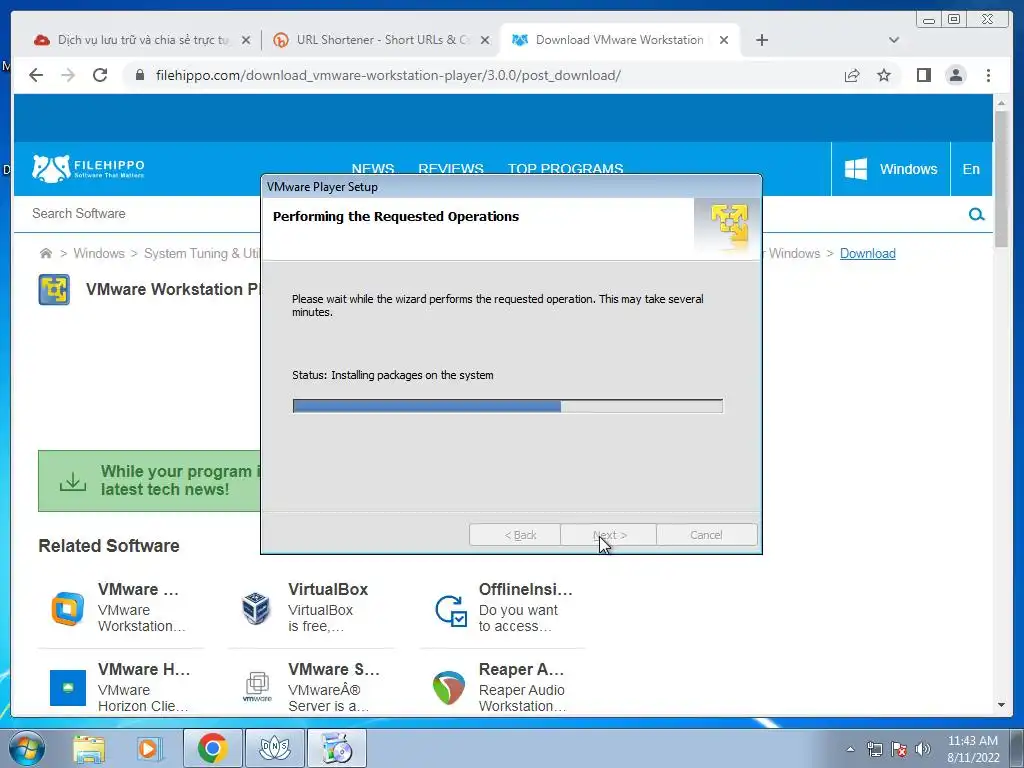Click the Back button in setup wizard
Screen dimensions: 1024x768
click(x=515, y=535)
